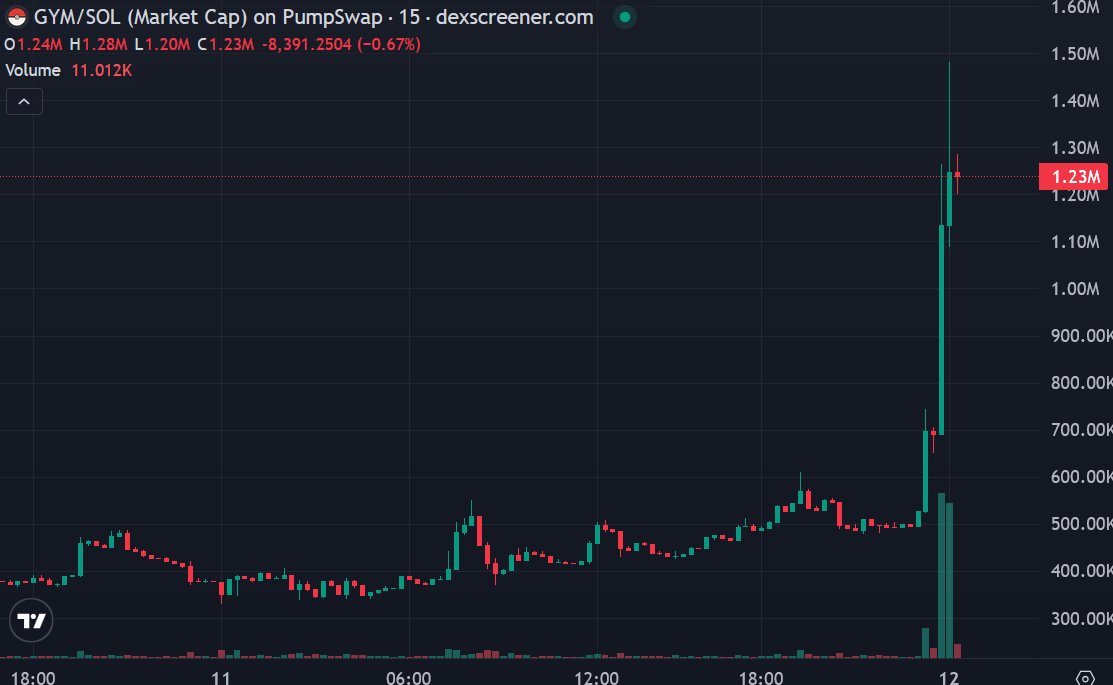
Task: Click the 1.50M price axis label
Action: (1075, 54)
